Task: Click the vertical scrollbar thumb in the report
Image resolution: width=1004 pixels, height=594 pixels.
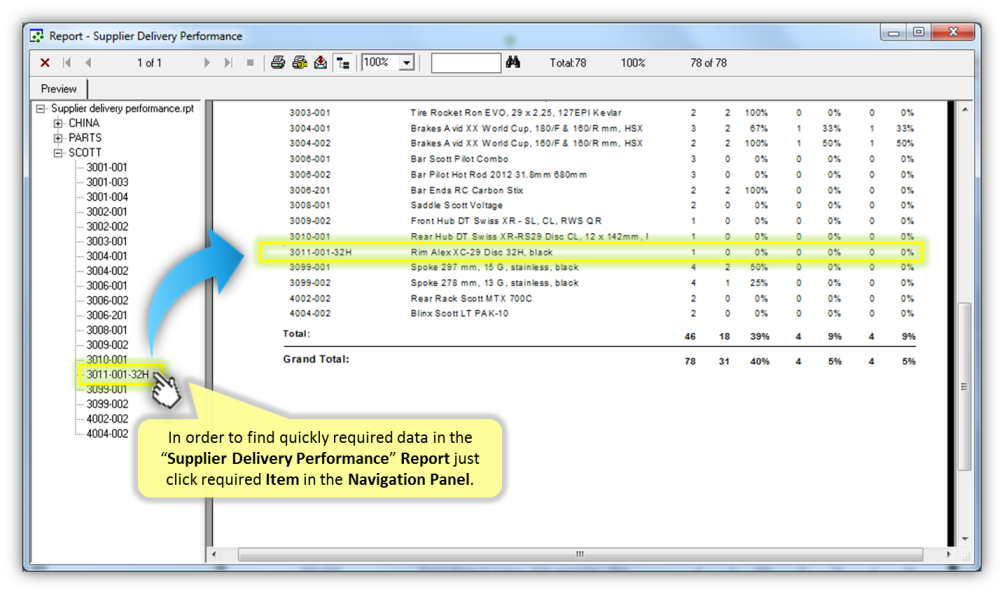Action: click(x=965, y=387)
